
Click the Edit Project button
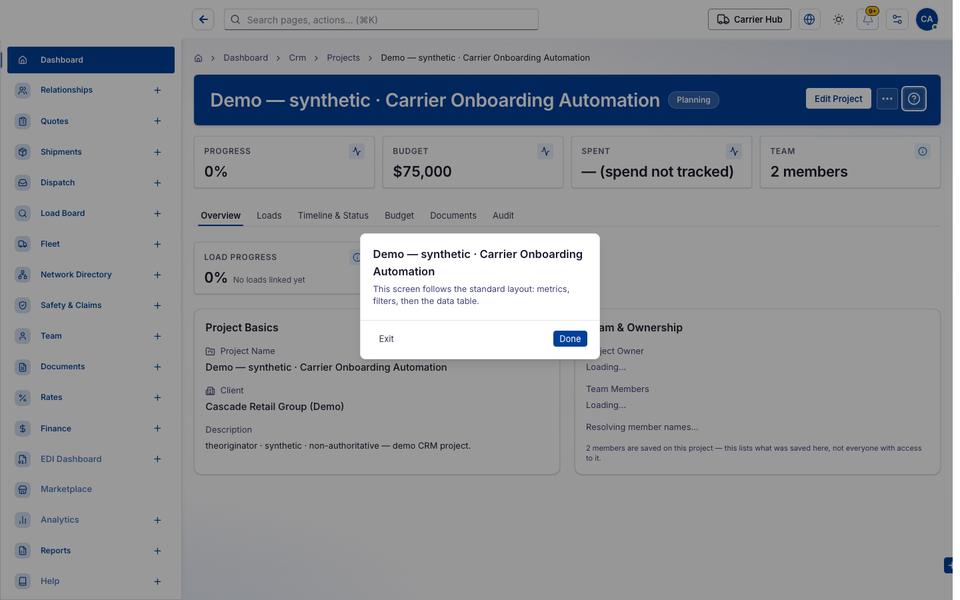838,99
